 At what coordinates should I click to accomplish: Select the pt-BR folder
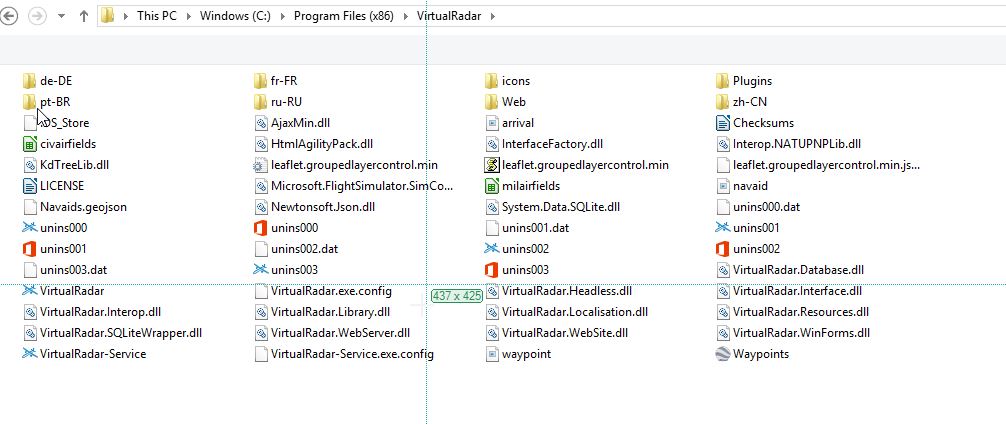[46, 101]
